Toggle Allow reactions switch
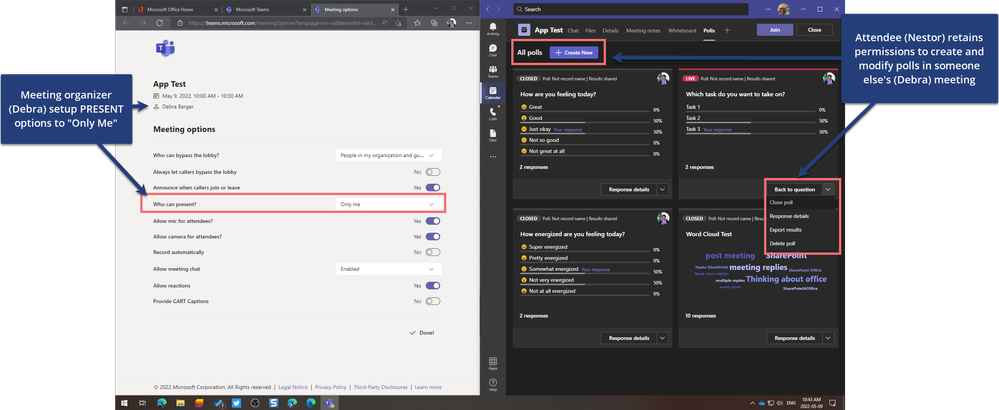The image size is (999, 410). 433,286
